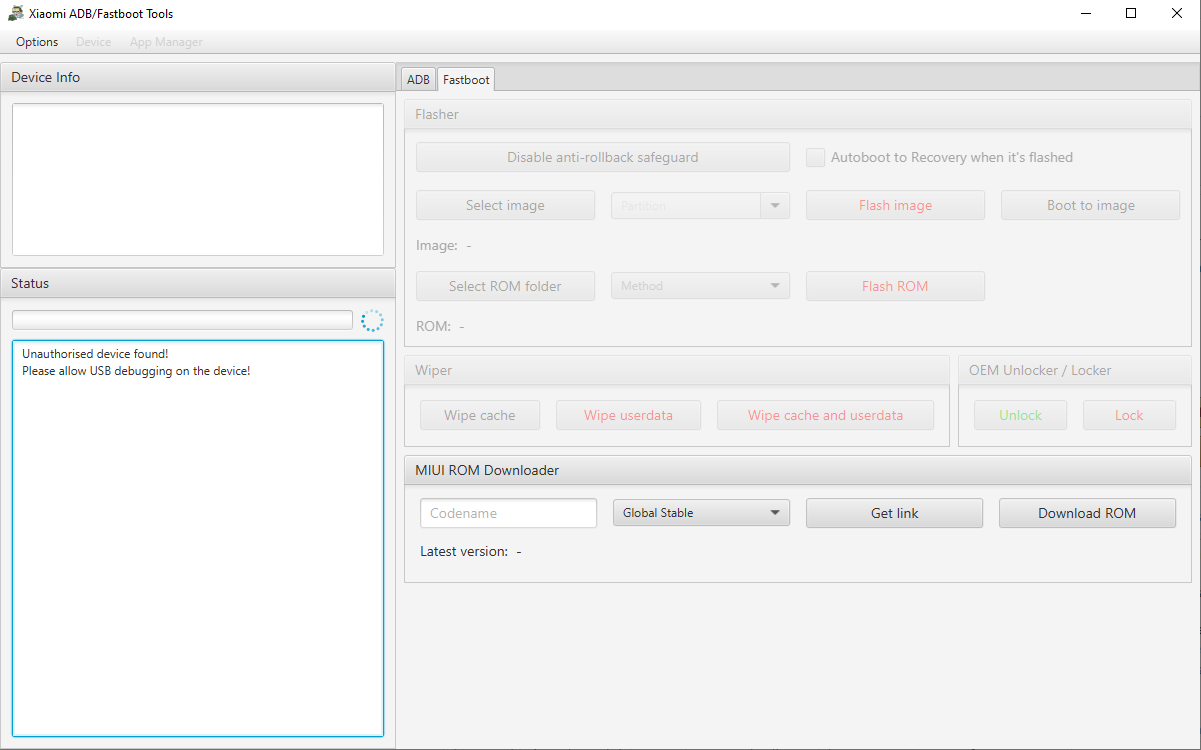Click Wipe cache and userdata button

coord(825,415)
